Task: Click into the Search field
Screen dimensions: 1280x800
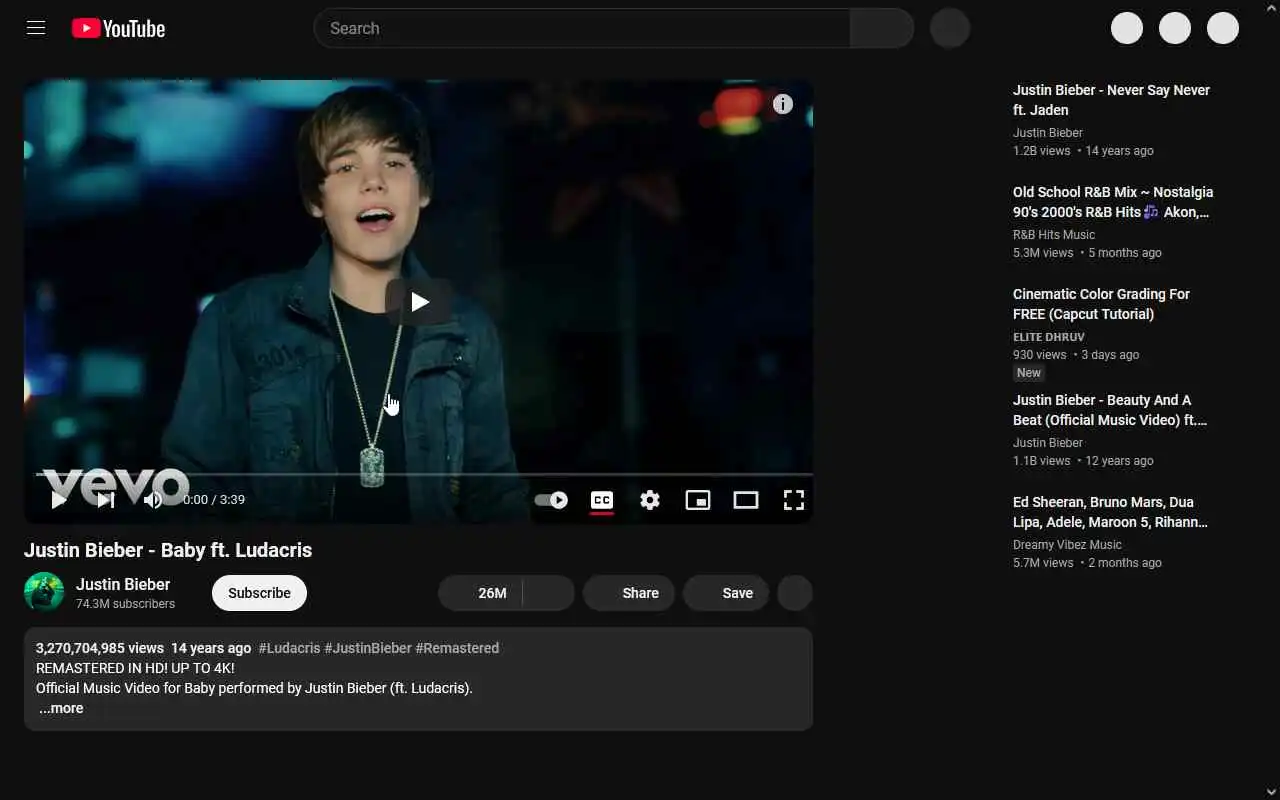Action: [582, 28]
